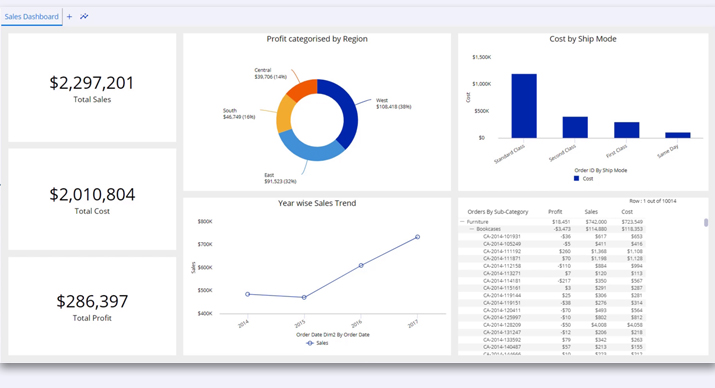The height and width of the screenshot is (388, 715).
Task: Collapse the Bookcases sub-category row
Action: coord(472,229)
